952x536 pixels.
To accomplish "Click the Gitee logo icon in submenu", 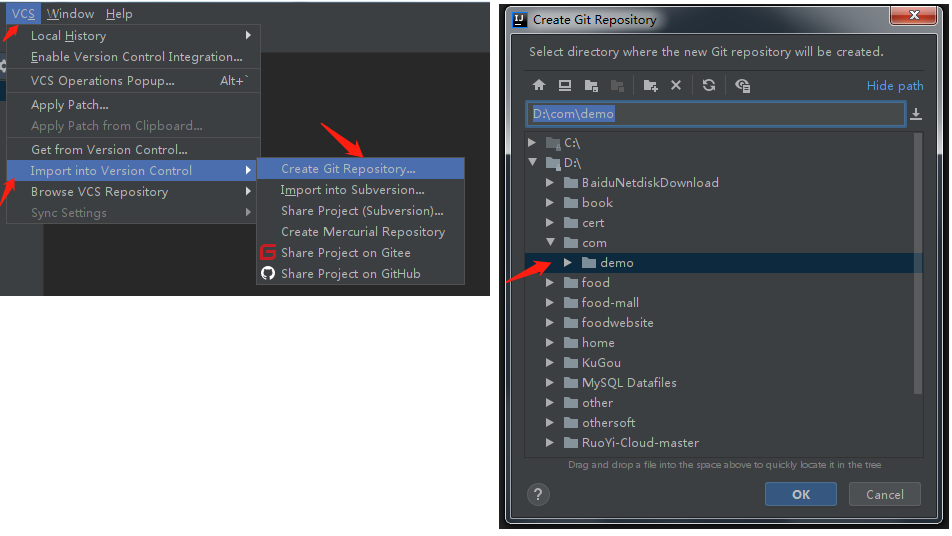I will (268, 252).
